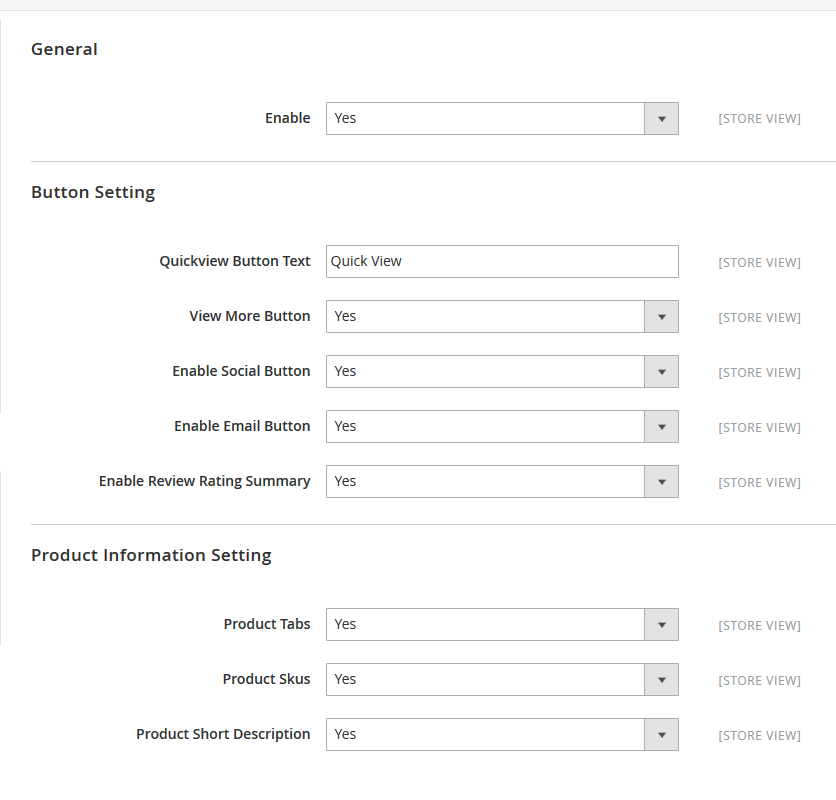The width and height of the screenshot is (836, 800).
Task: Expand the View More Button dropdown
Action: point(501,316)
